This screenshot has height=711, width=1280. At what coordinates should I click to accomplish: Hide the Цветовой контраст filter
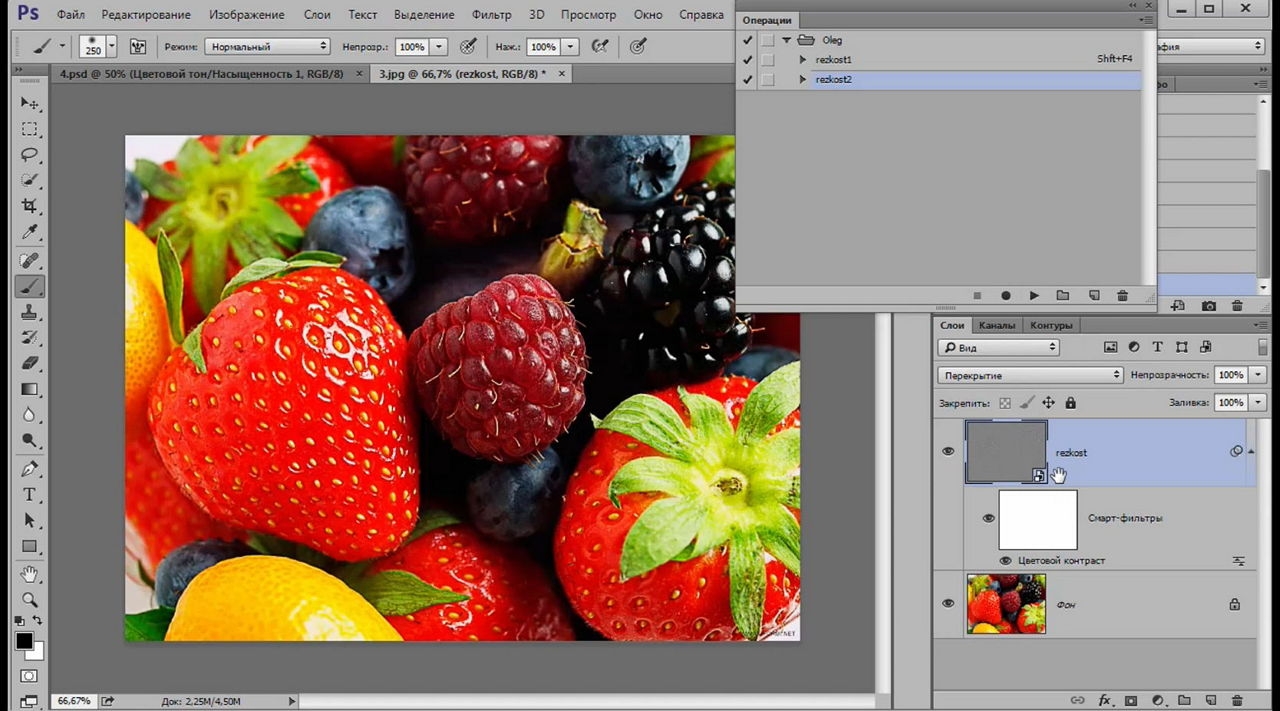1005,561
